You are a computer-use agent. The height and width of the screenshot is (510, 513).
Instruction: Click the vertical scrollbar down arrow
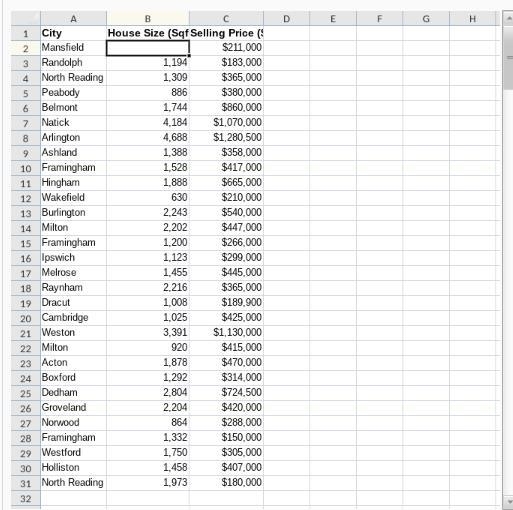[x=508, y=501]
